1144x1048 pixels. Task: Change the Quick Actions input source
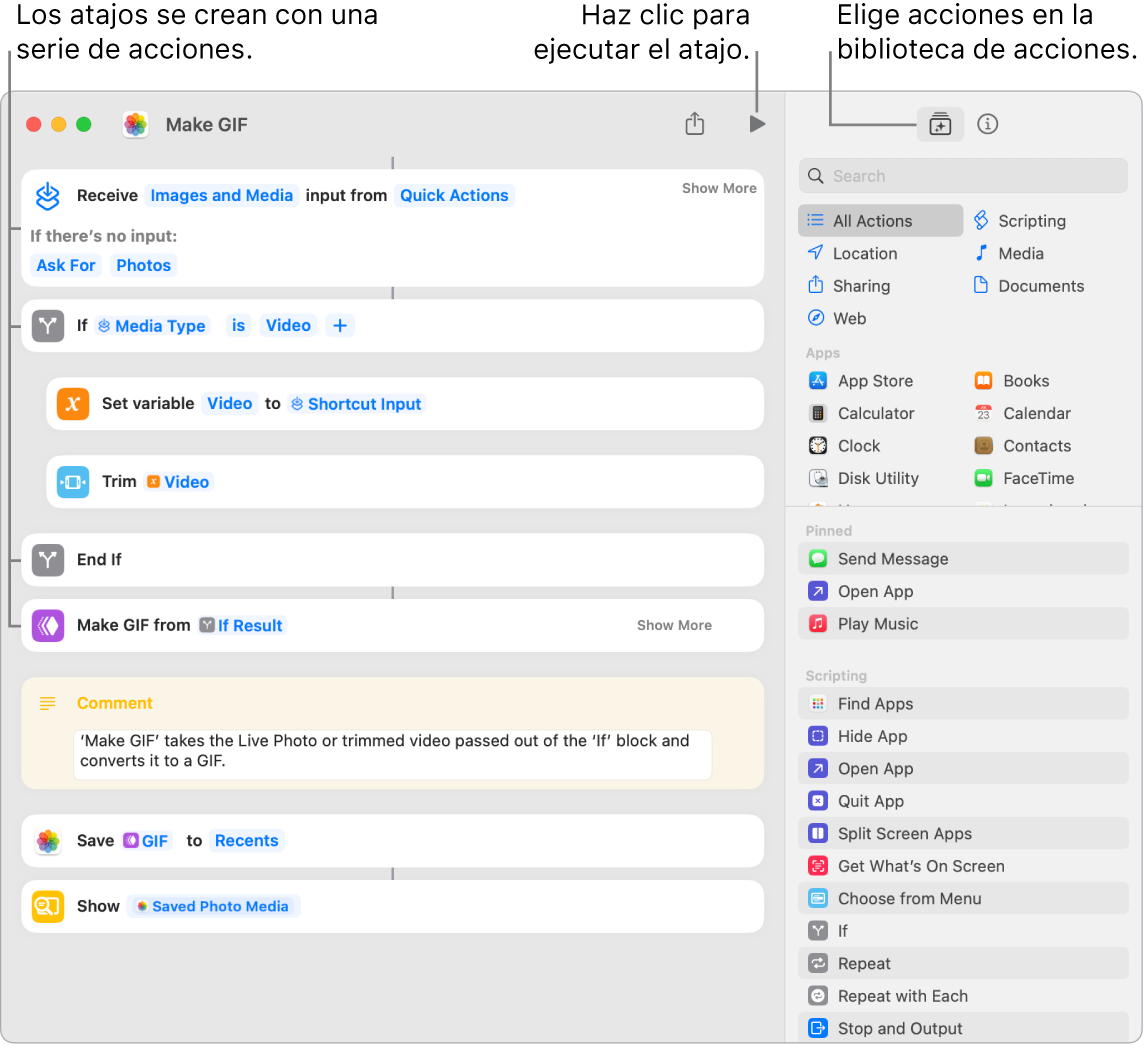coord(454,196)
